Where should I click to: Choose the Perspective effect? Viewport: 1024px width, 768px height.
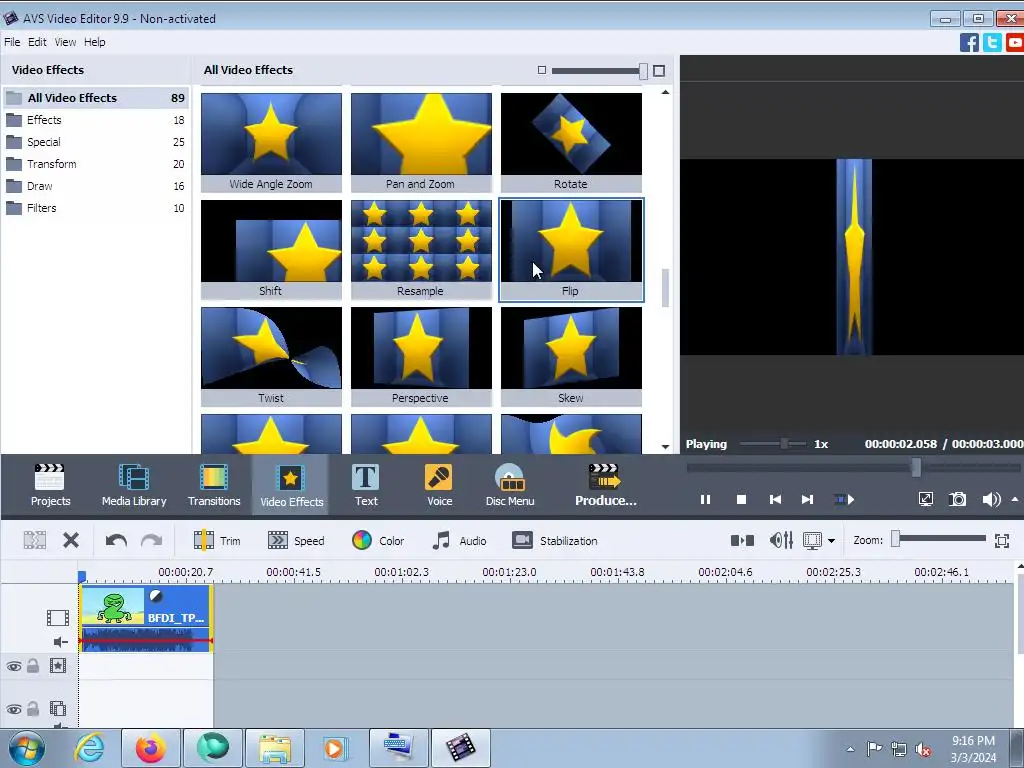tap(421, 357)
